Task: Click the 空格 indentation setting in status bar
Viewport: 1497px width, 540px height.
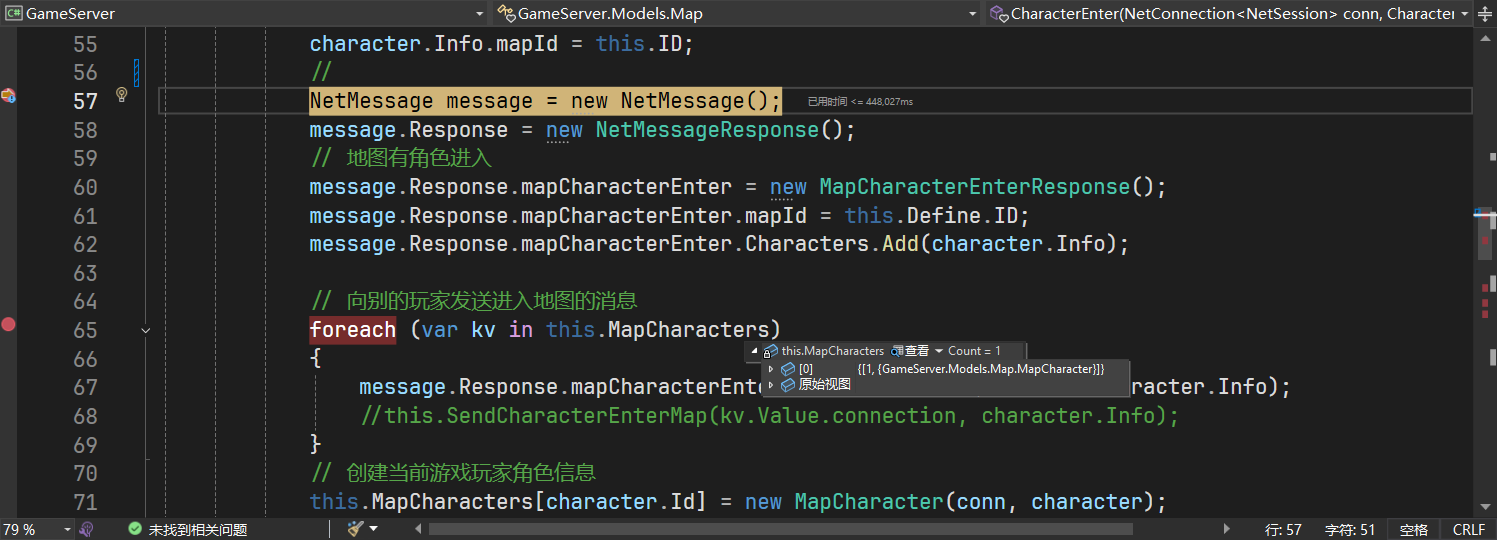Action: (1413, 529)
